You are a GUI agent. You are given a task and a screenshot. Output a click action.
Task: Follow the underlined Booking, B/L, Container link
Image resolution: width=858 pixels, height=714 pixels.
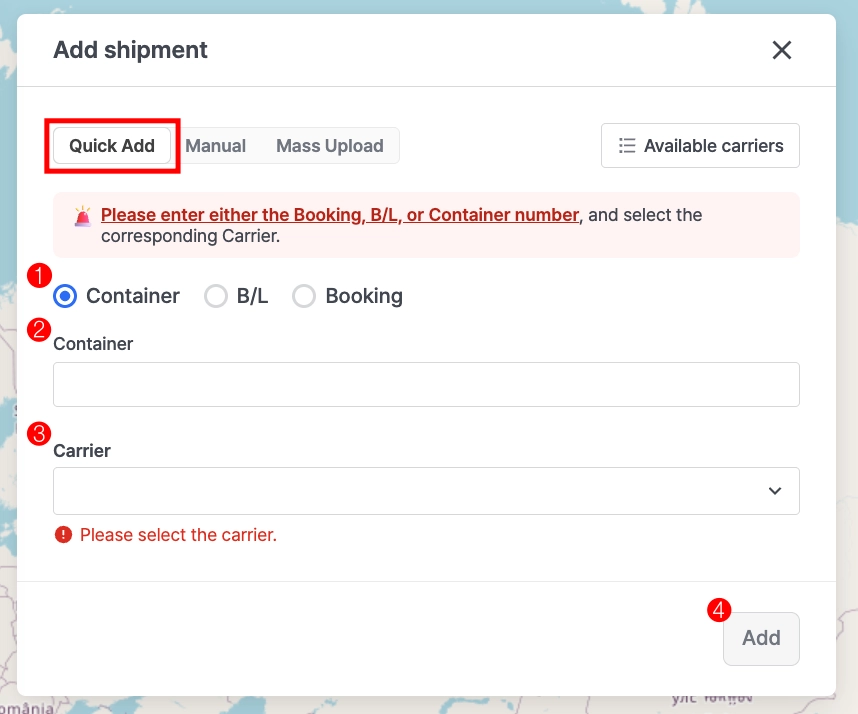pyautogui.click(x=340, y=215)
